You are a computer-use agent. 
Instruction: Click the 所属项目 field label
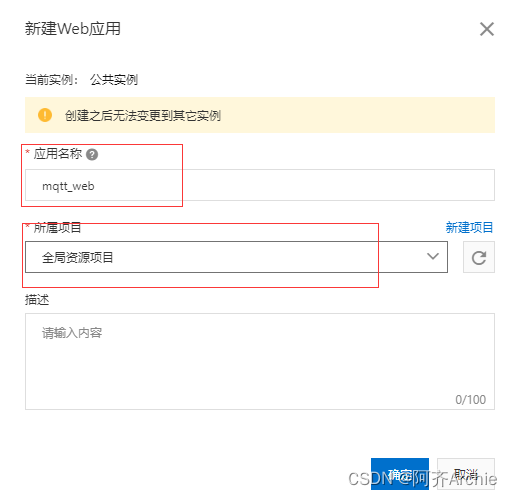click(57, 228)
